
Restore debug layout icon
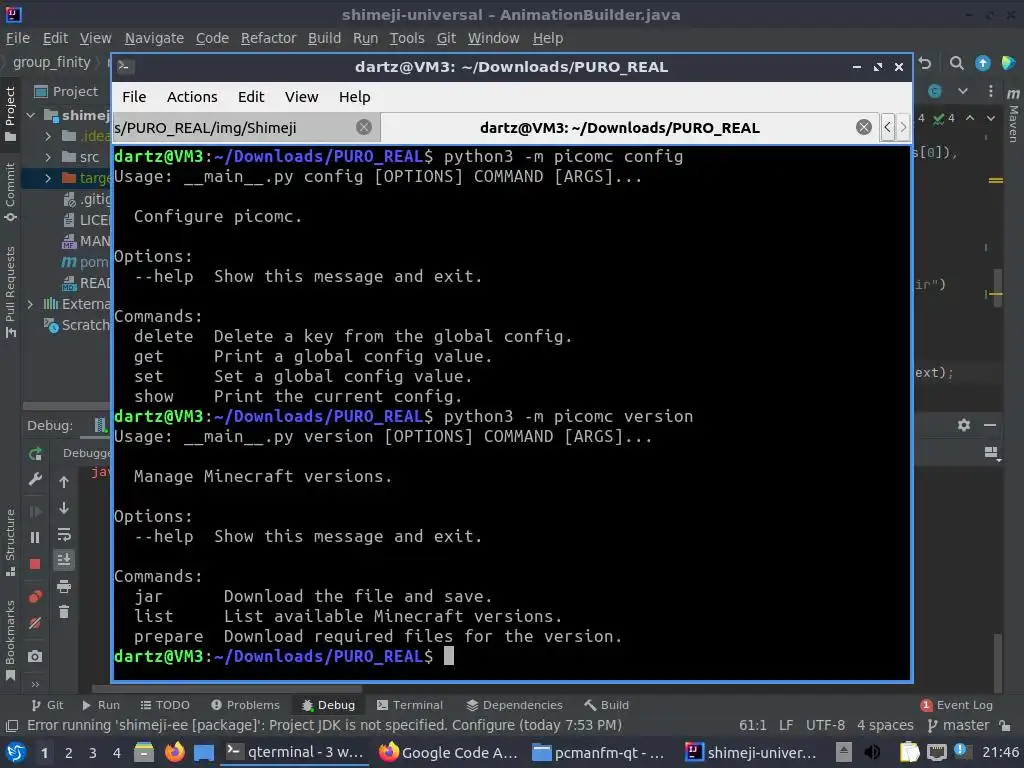pos(991,453)
